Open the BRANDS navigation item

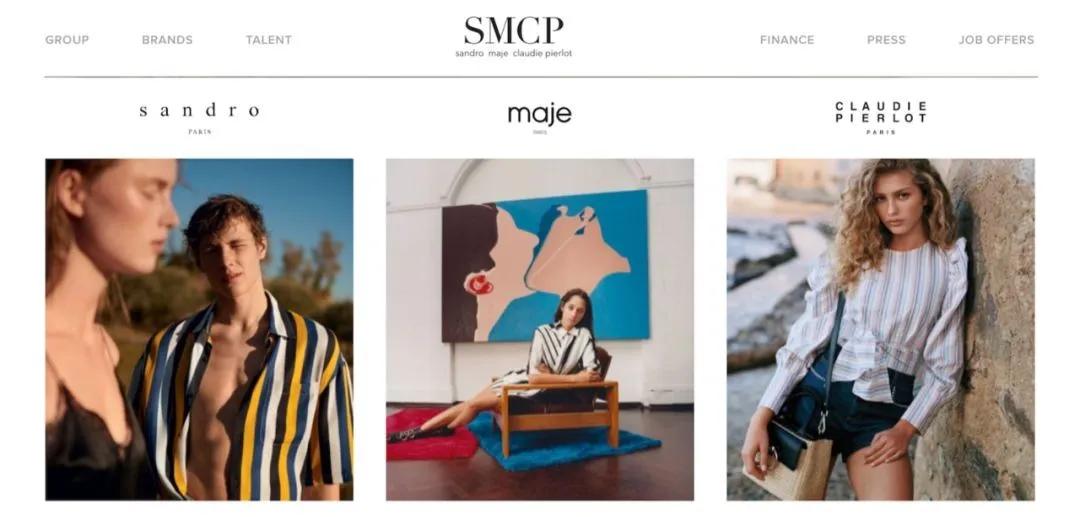point(167,40)
